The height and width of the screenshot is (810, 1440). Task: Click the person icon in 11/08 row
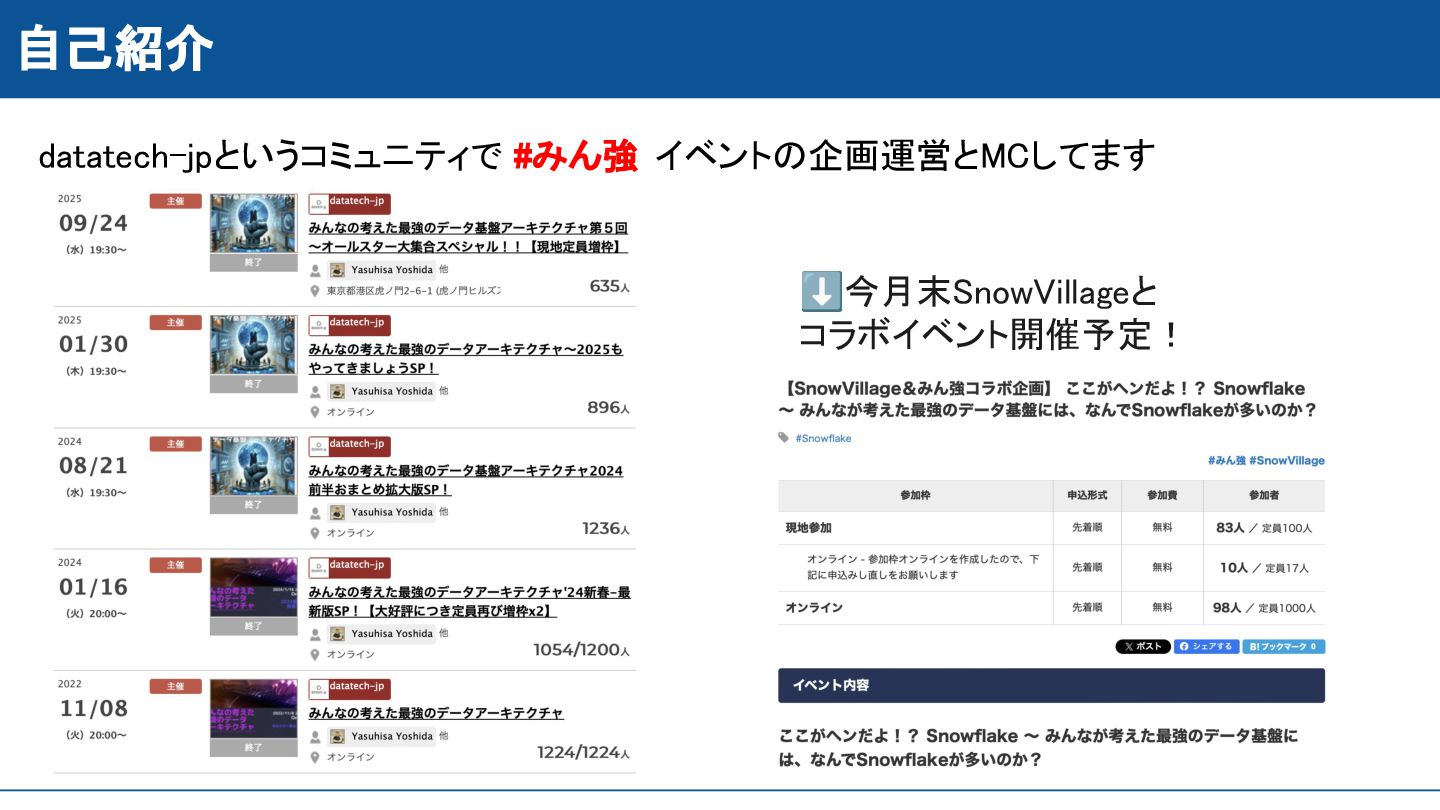click(x=315, y=737)
